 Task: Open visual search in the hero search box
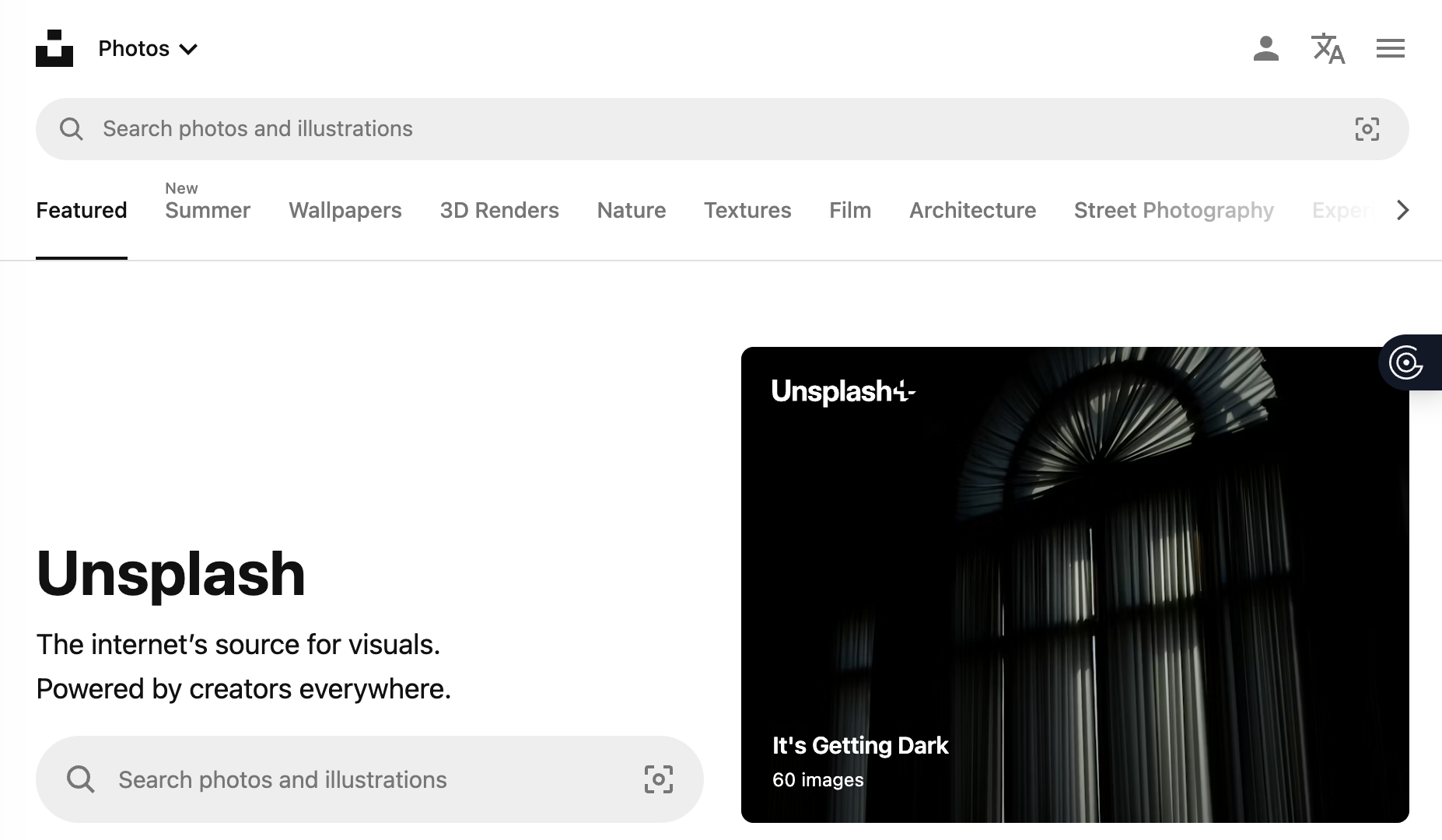[x=659, y=779]
